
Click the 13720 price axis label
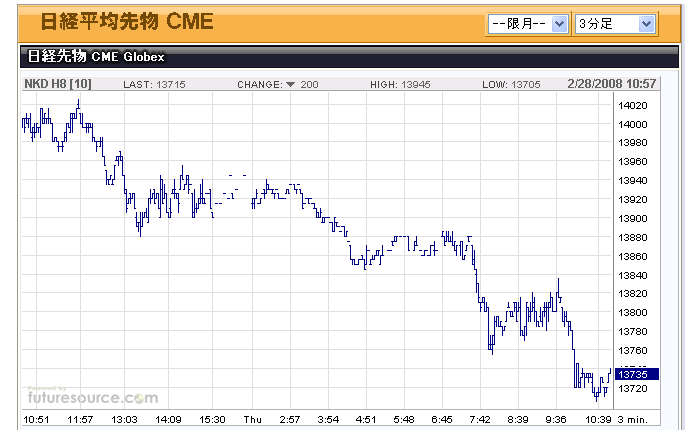(x=633, y=388)
